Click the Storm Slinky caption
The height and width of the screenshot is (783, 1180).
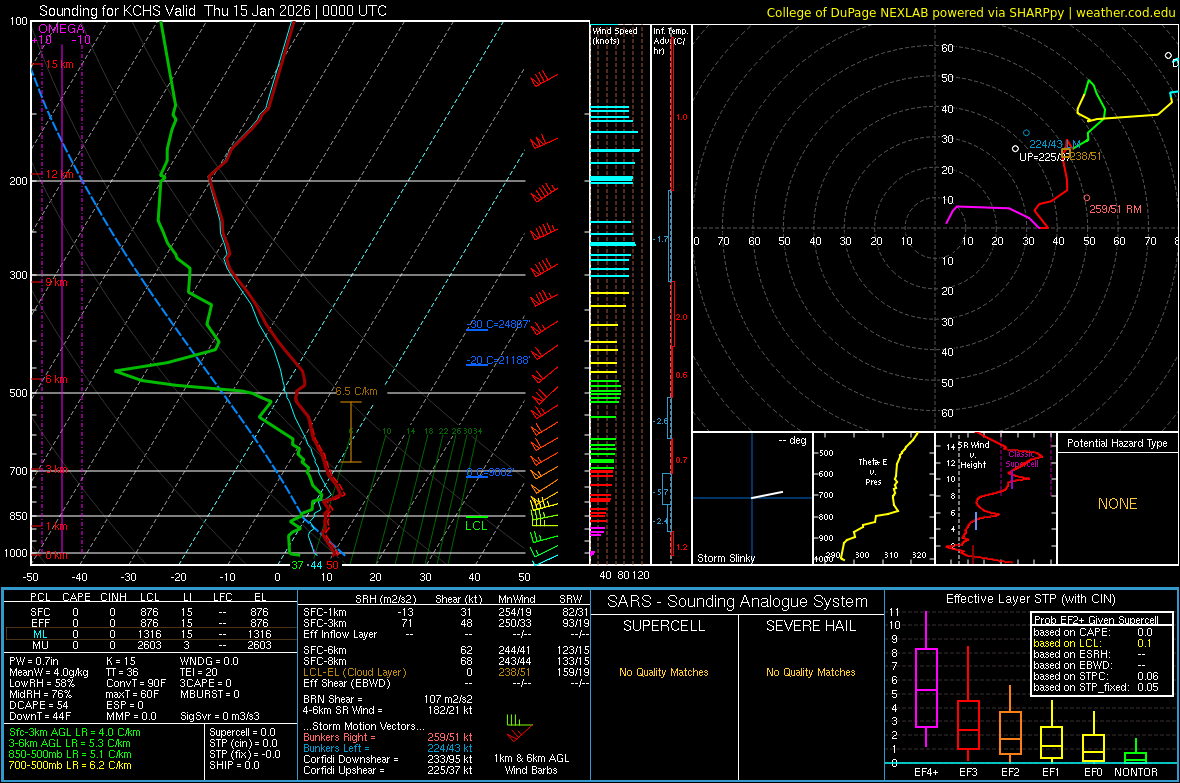(x=725, y=558)
